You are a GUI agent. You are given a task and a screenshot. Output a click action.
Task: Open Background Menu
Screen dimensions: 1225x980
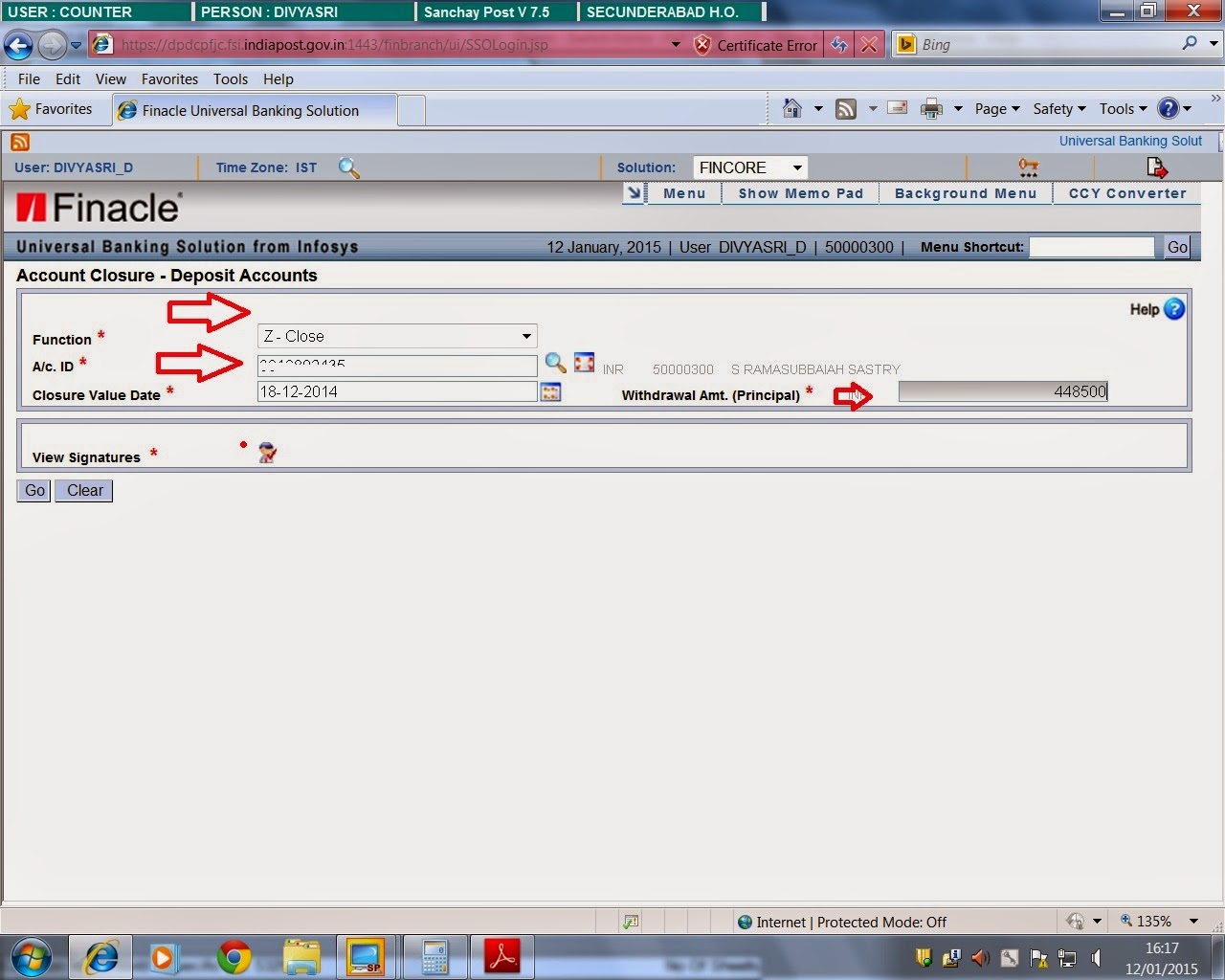966,193
